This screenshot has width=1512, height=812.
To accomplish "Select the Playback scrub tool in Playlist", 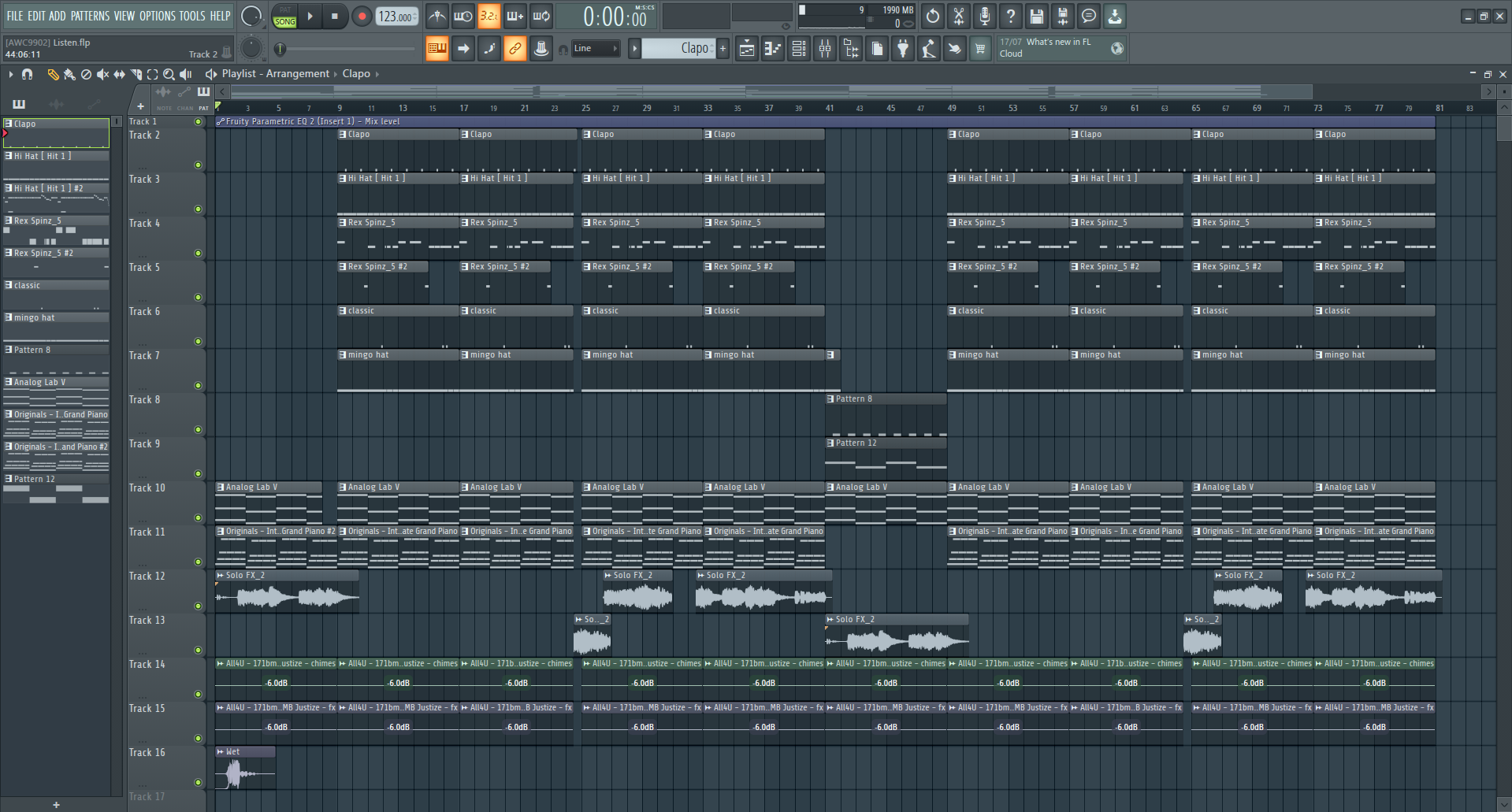I will pos(186,74).
